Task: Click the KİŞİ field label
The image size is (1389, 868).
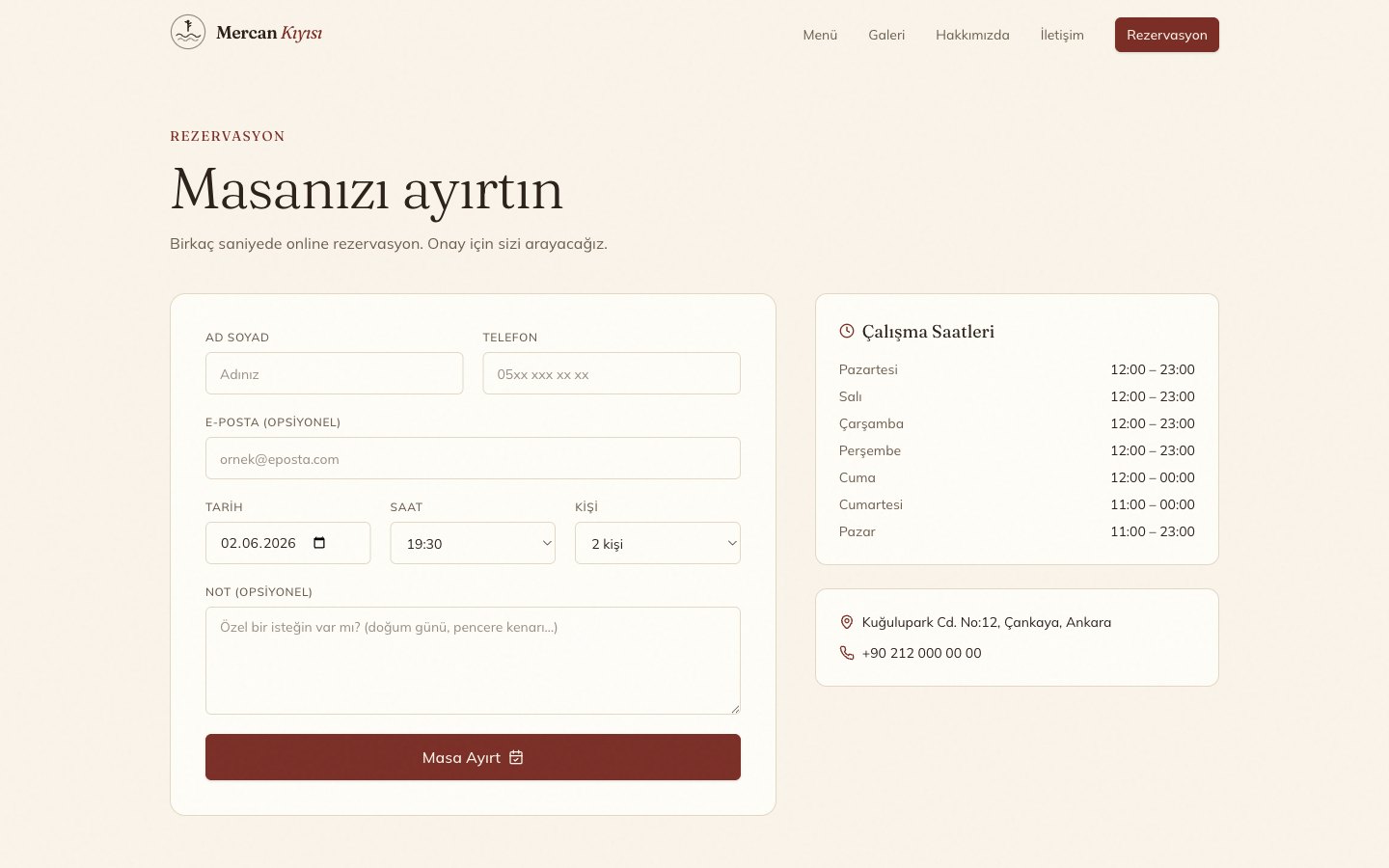Action: pos(586,507)
